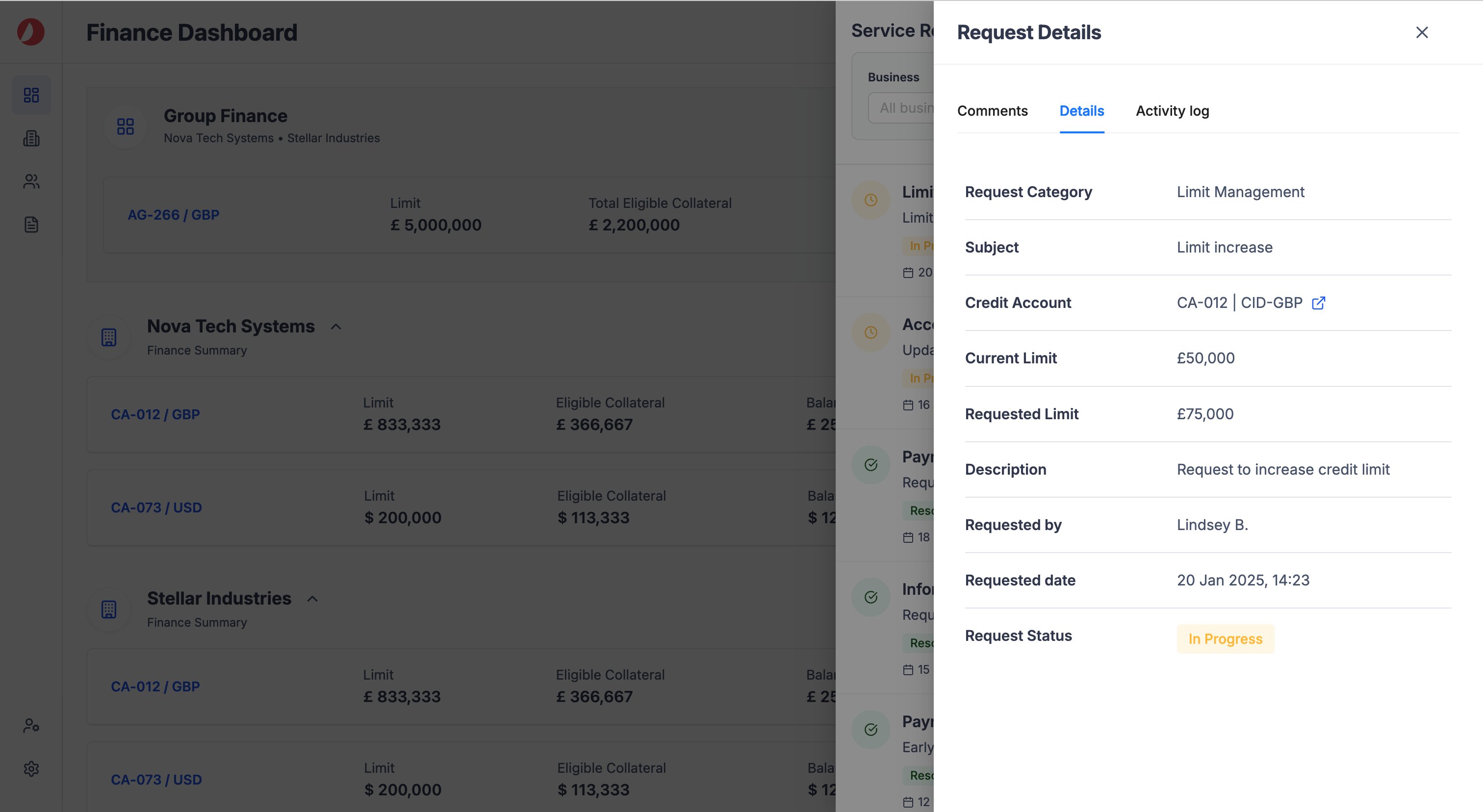Collapse the Stellar Industries section
The height and width of the screenshot is (812, 1483).
312,599
